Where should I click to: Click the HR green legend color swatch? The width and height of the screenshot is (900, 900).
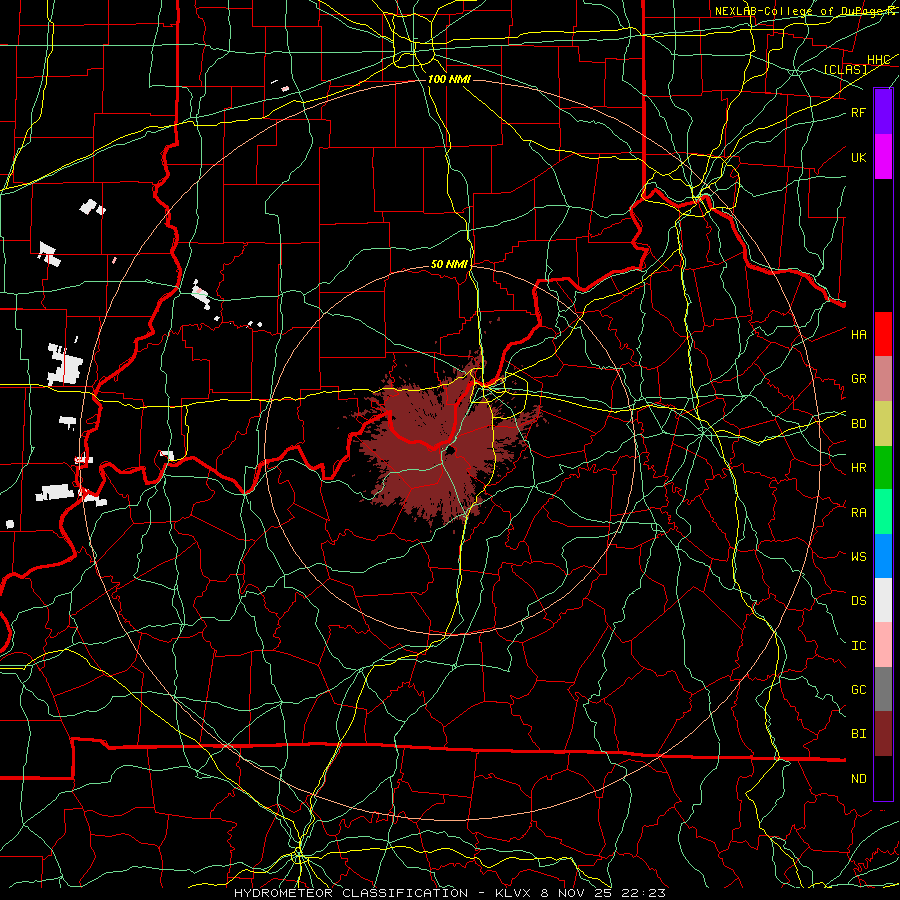[x=883, y=467]
